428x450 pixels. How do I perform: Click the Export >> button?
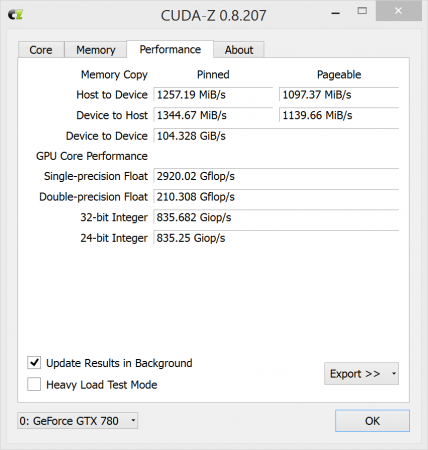[355, 374]
